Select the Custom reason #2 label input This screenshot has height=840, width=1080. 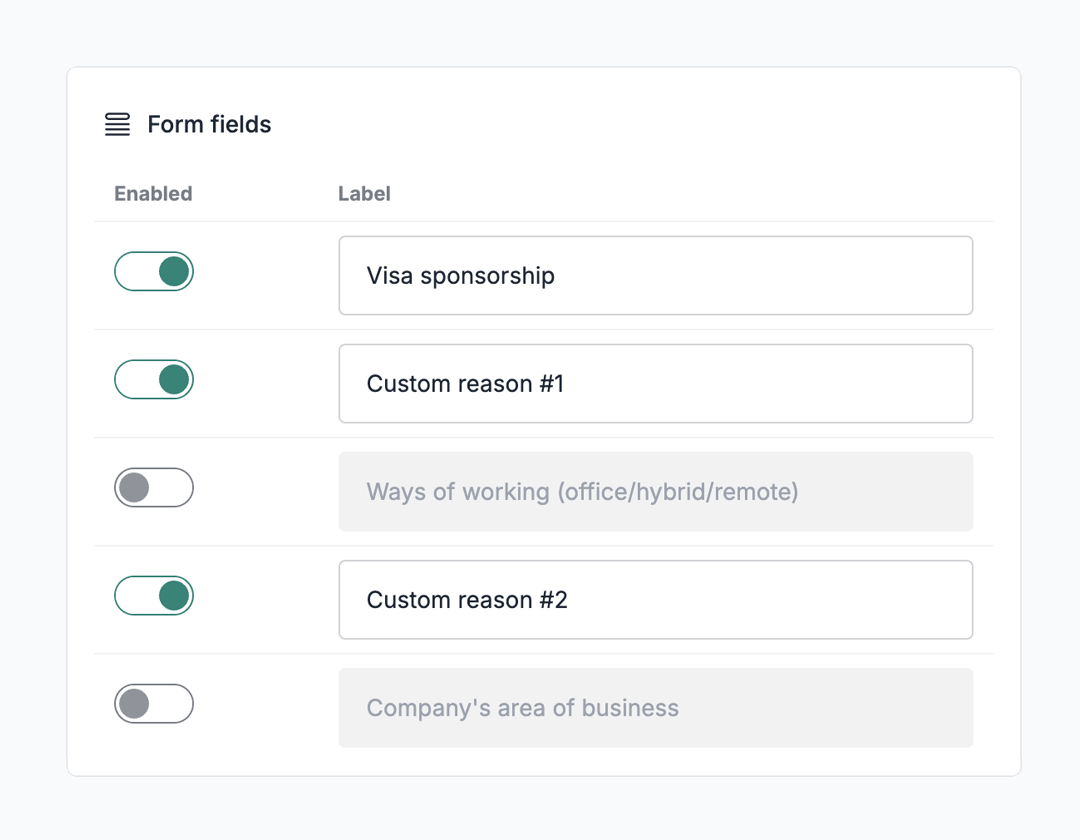(x=655, y=600)
